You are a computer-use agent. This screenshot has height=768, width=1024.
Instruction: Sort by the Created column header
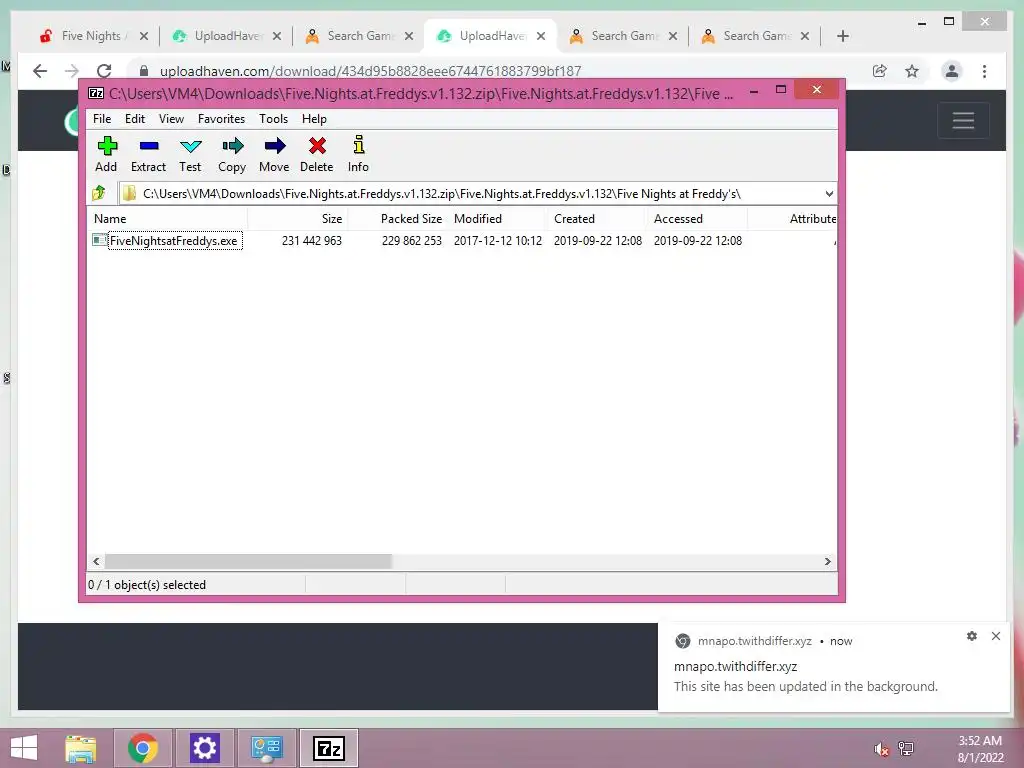click(x=598, y=219)
